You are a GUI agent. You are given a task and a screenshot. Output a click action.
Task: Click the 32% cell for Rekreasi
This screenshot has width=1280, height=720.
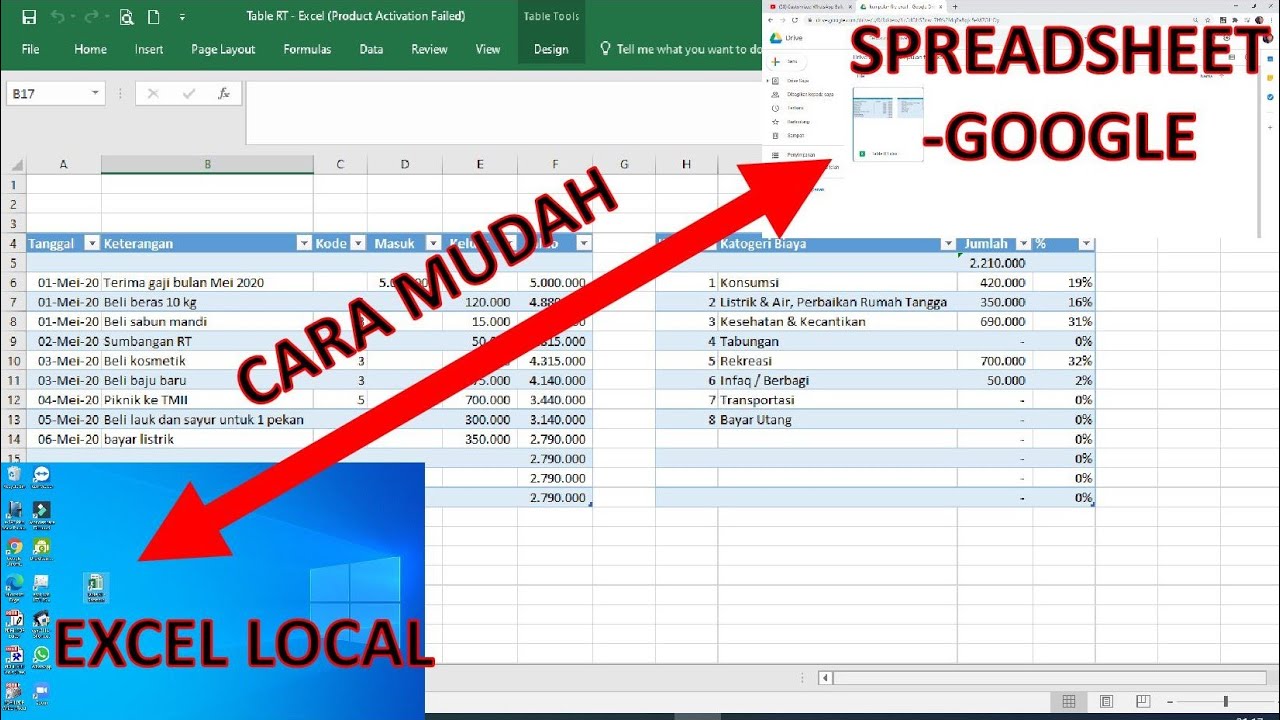click(1064, 361)
